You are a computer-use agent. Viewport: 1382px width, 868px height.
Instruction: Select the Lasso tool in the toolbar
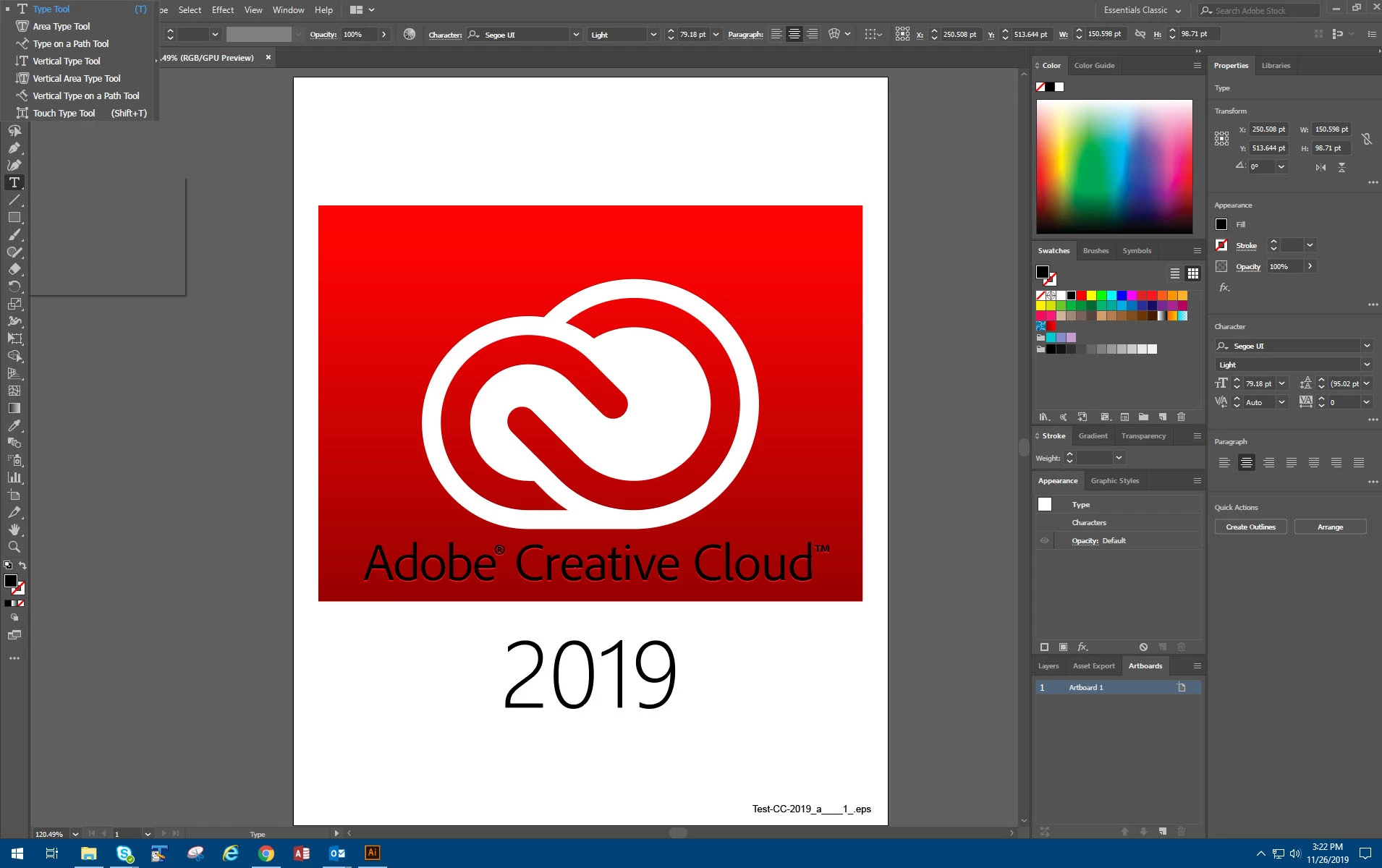pyautogui.click(x=14, y=131)
